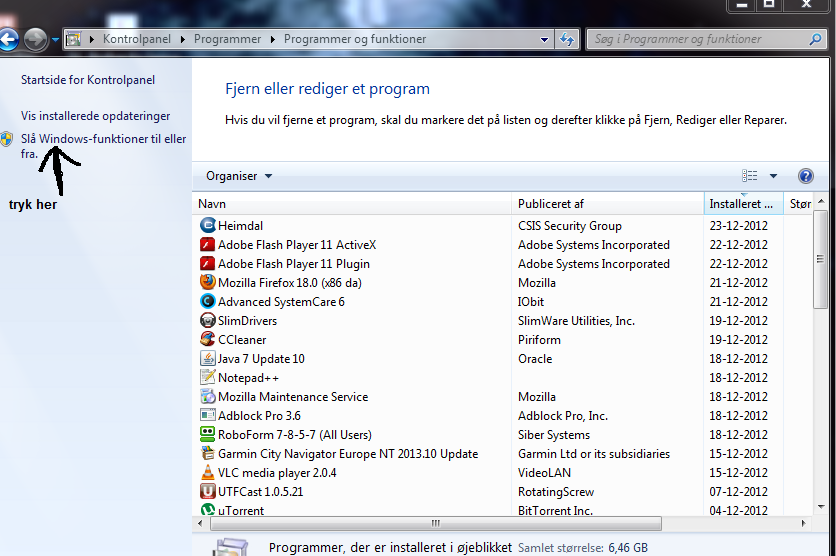This screenshot has width=836, height=556.
Task: Click the Programmer breadcrumb
Action: click(228, 39)
